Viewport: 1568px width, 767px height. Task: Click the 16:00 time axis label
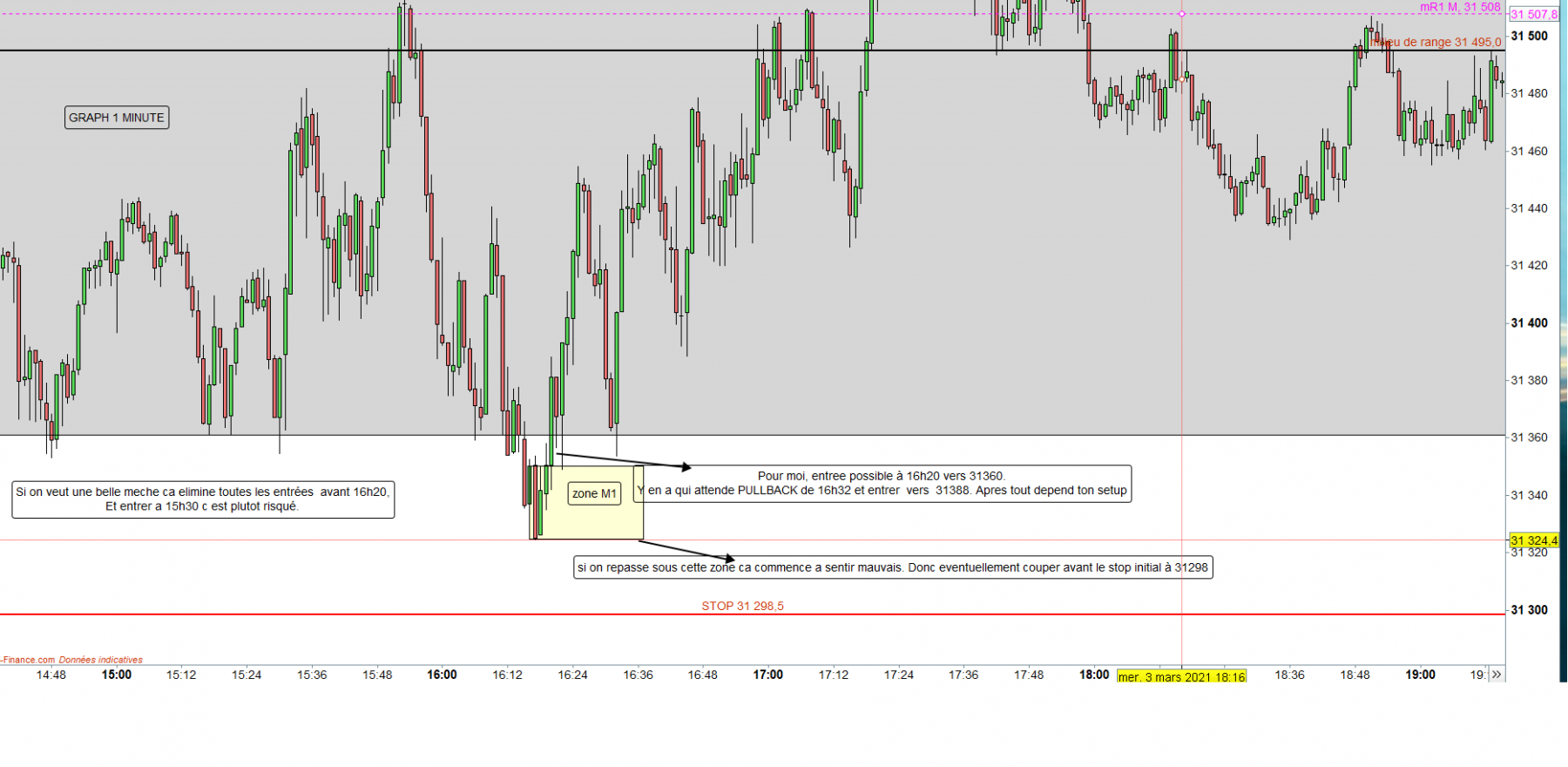click(x=442, y=675)
